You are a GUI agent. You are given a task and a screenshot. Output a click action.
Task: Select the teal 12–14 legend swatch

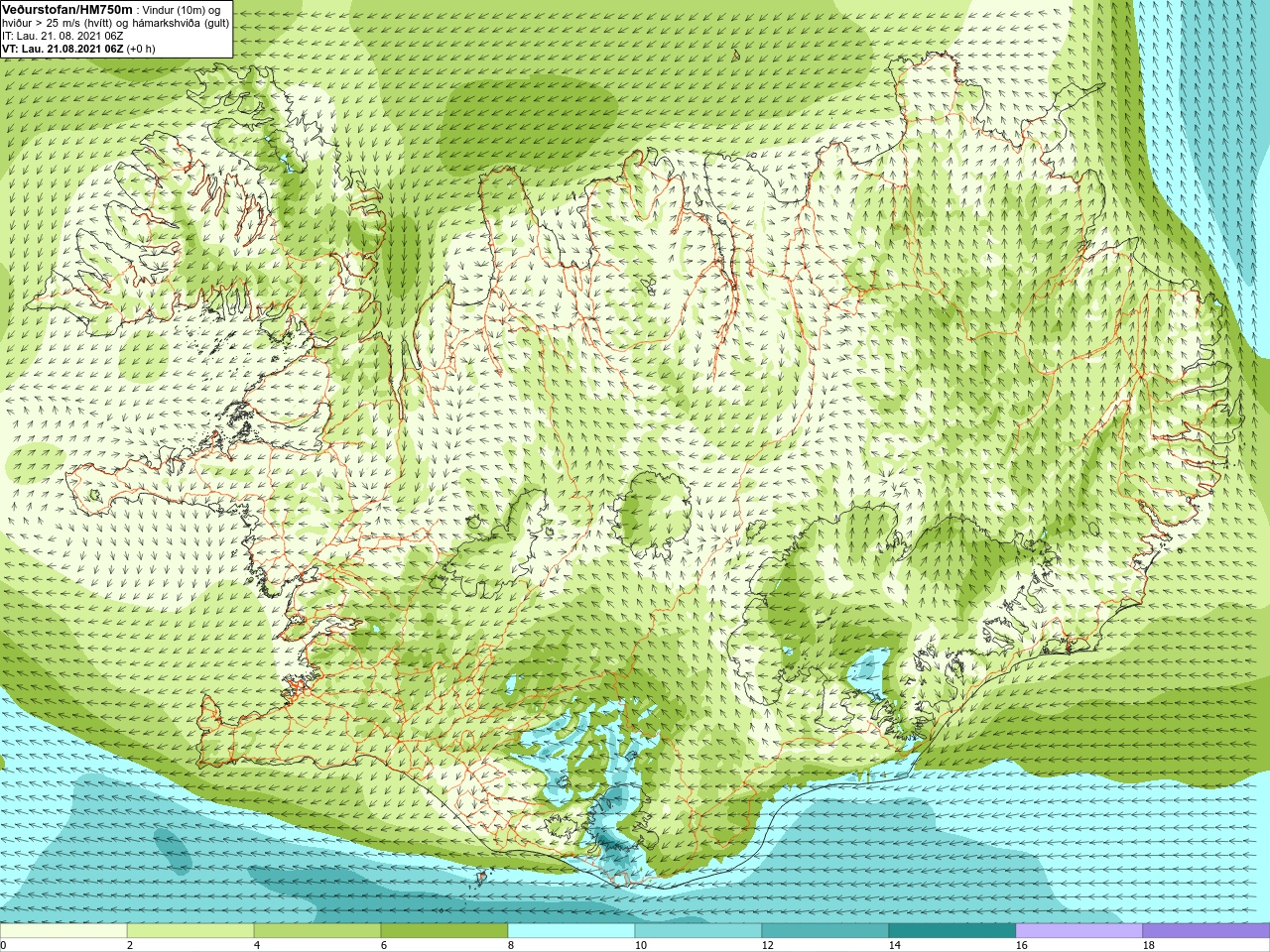coord(825,931)
